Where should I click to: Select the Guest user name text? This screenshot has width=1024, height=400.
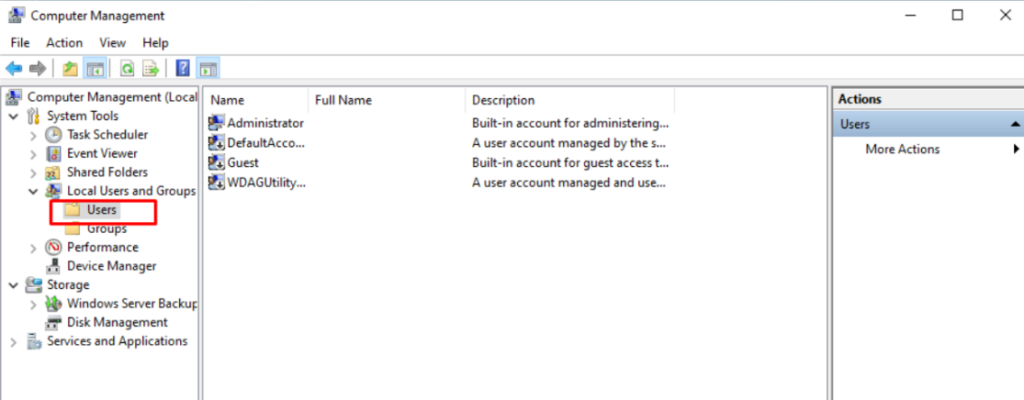(x=243, y=163)
